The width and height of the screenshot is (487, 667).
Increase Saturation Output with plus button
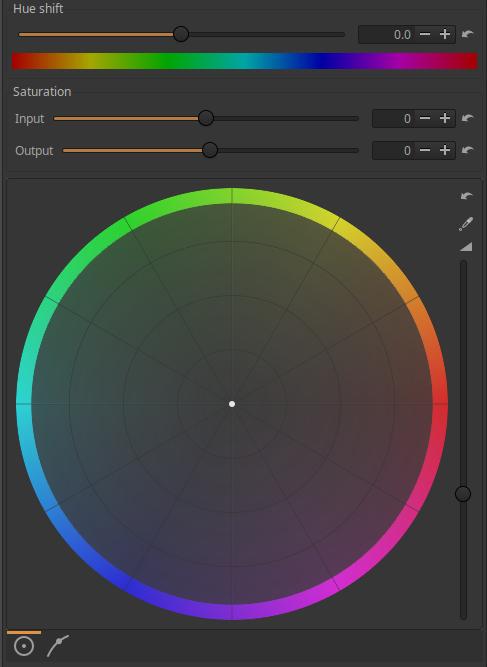point(445,150)
